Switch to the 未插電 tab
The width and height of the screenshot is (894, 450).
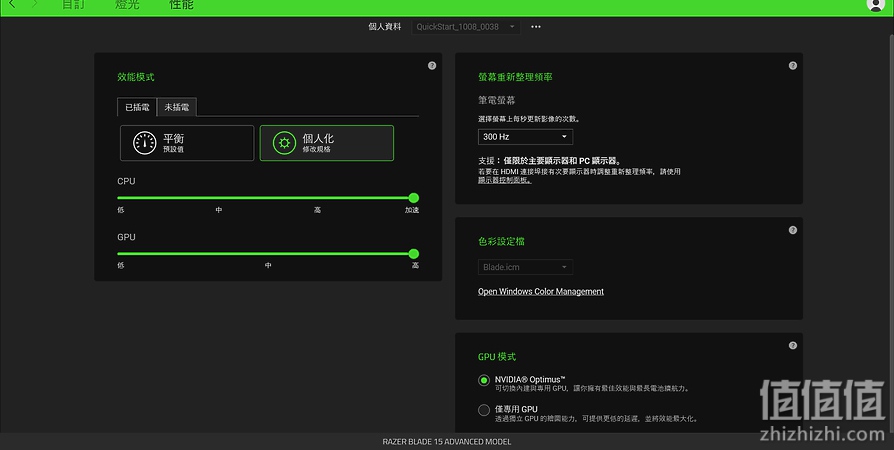[x=177, y=107]
